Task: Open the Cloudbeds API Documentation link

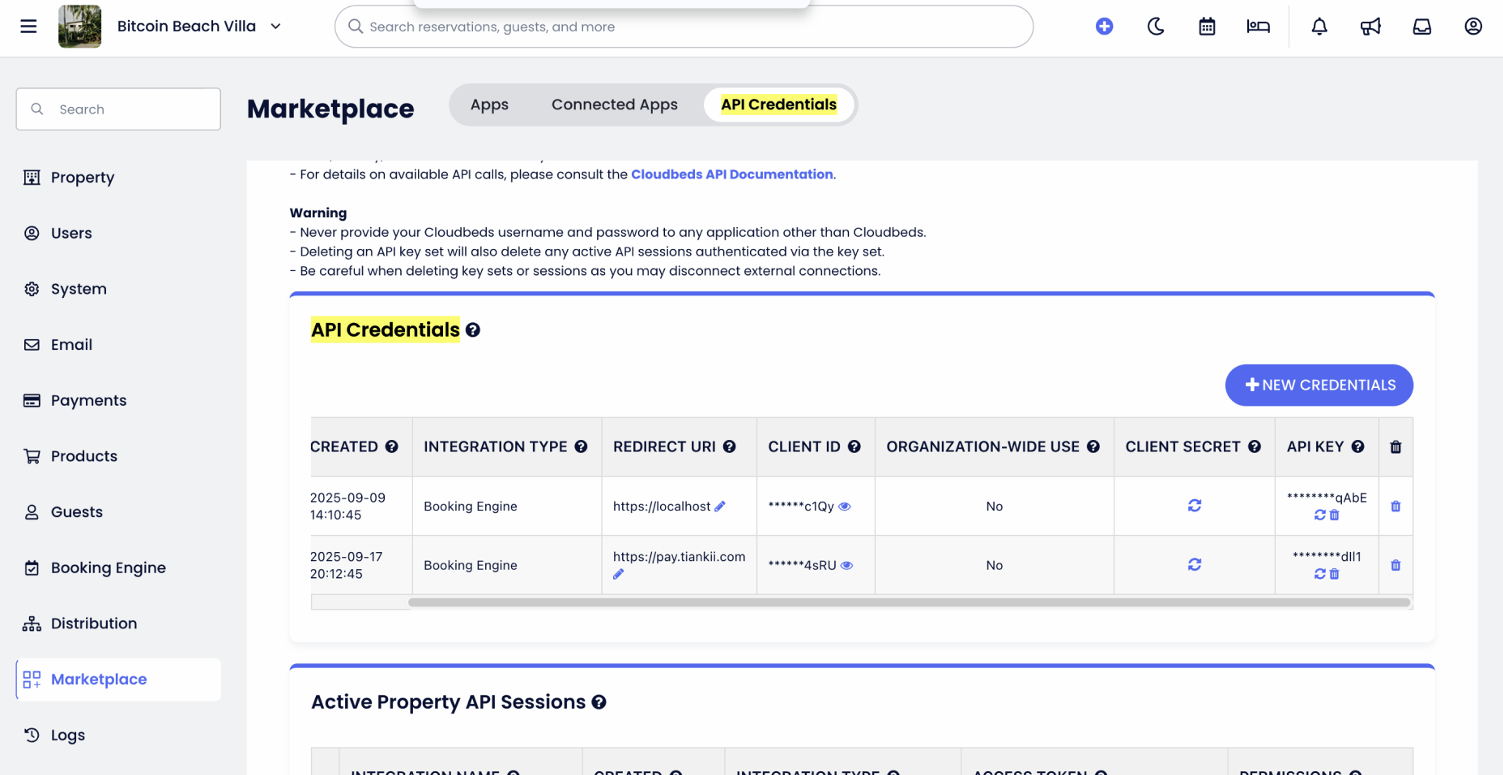Action: tap(731, 174)
